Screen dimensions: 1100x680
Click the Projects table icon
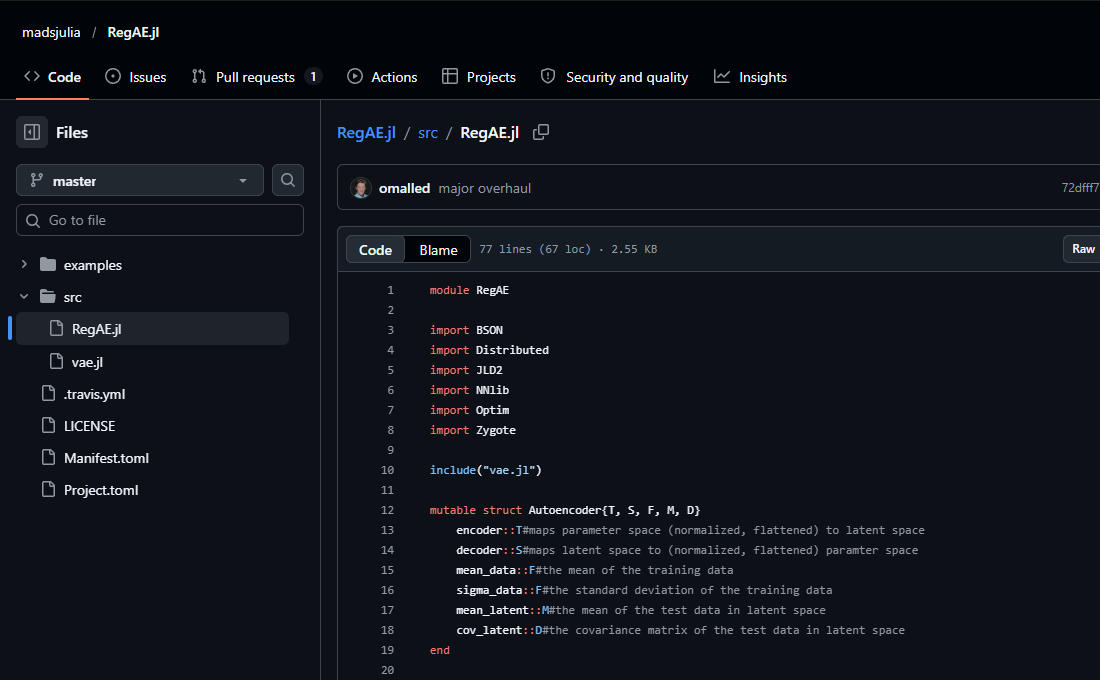[x=450, y=76]
